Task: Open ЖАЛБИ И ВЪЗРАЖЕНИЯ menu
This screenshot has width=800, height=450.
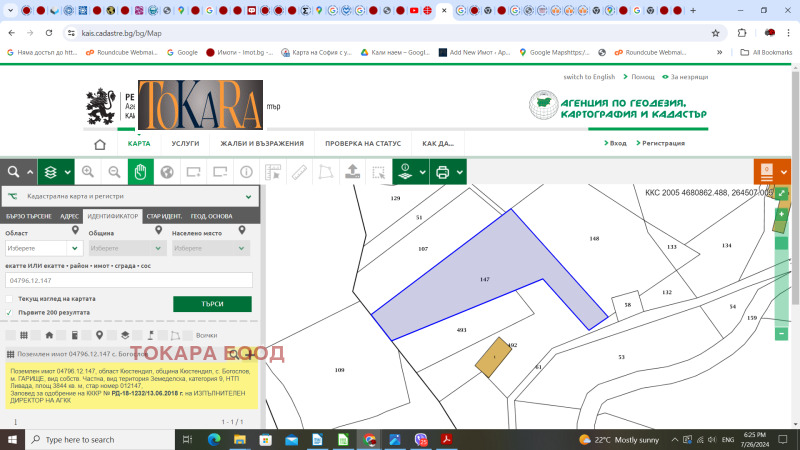Action: point(262,144)
